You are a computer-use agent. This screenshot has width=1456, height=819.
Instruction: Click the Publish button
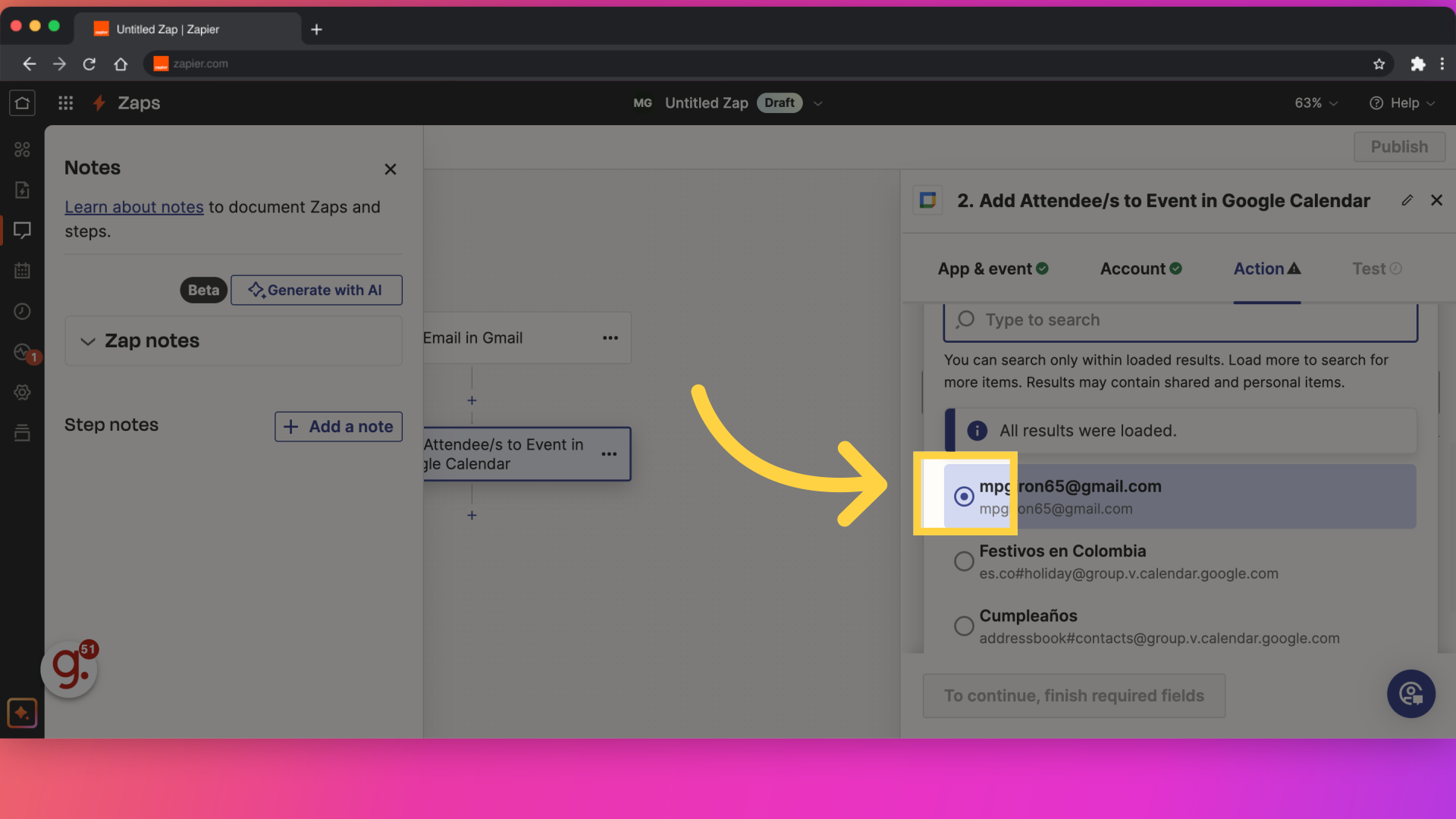pos(1399,147)
